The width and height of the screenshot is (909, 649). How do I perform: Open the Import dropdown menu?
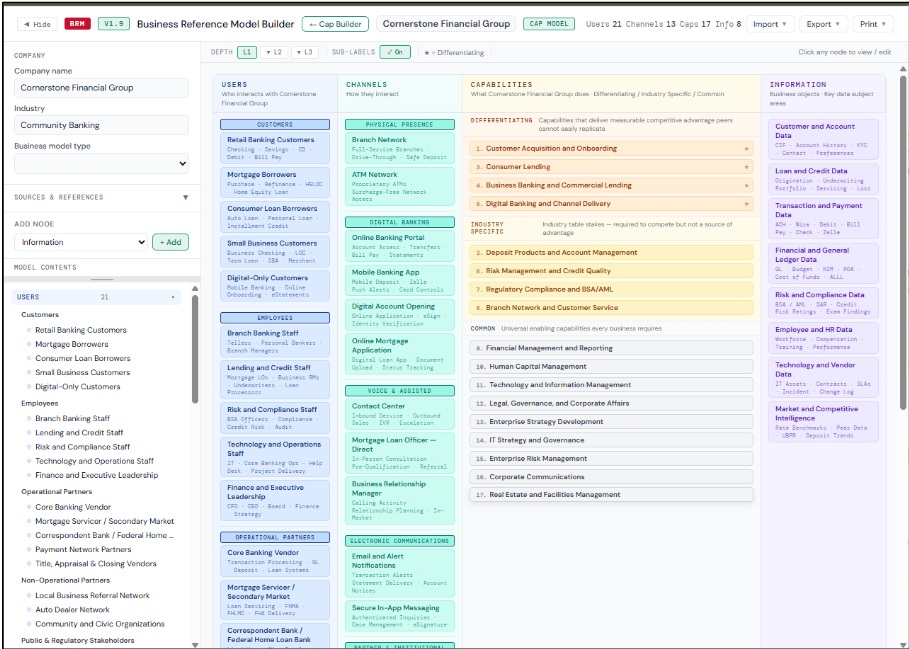click(770, 24)
